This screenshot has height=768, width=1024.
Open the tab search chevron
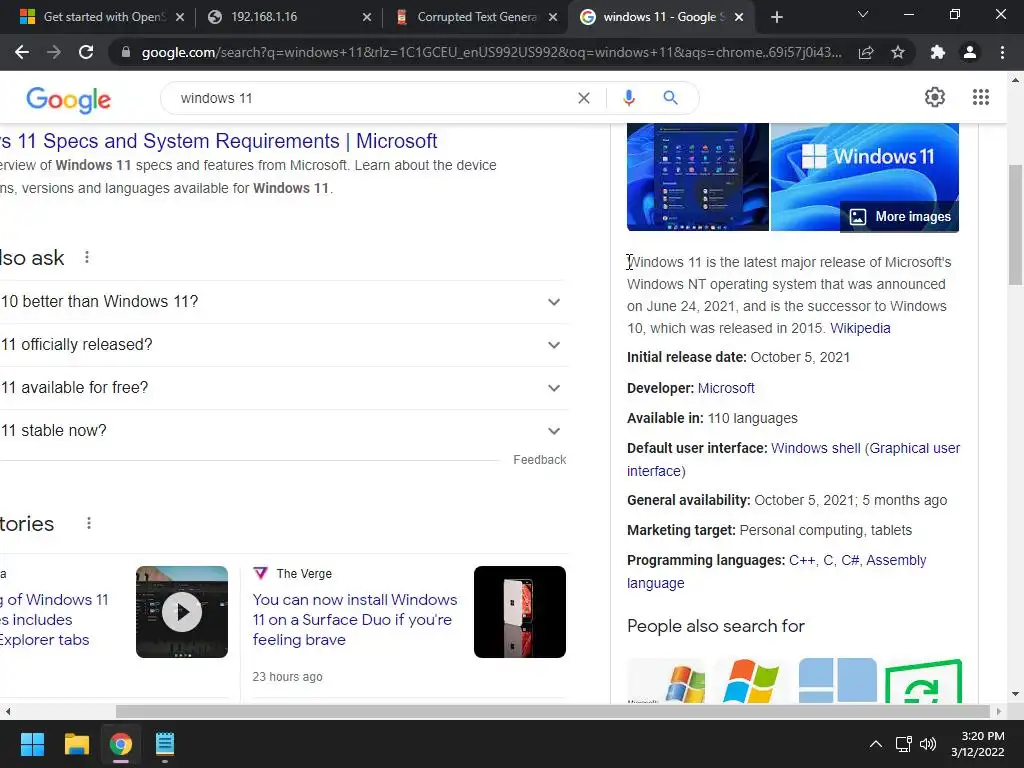click(x=863, y=14)
